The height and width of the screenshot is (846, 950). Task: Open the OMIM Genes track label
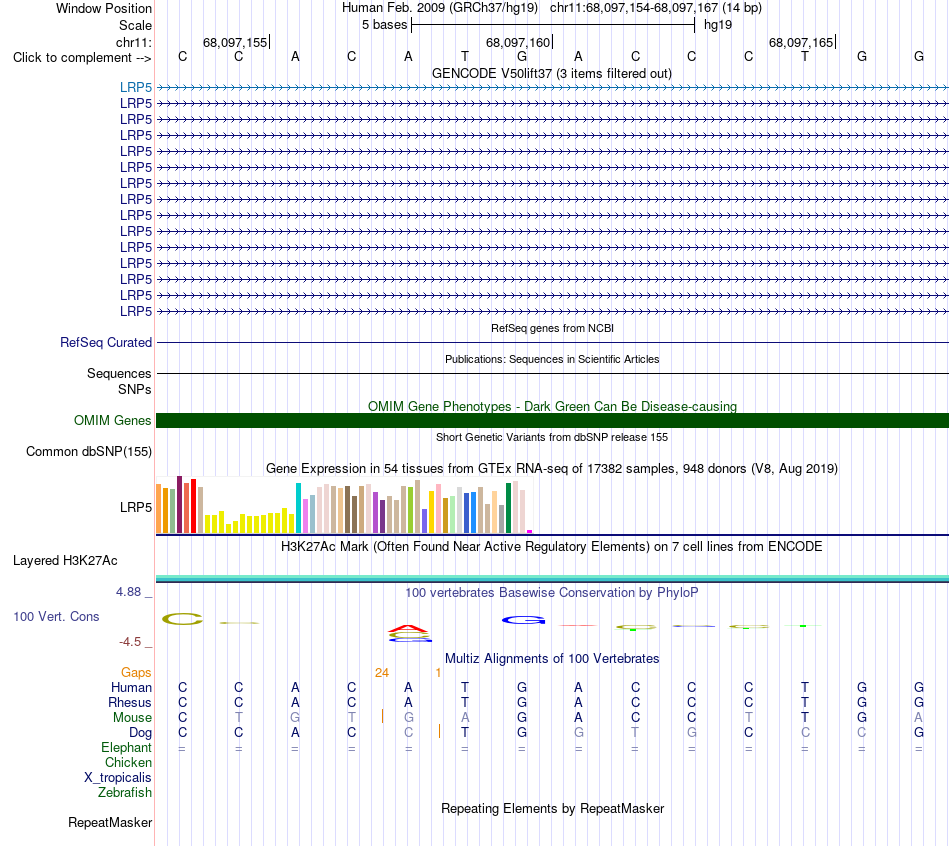point(112,421)
